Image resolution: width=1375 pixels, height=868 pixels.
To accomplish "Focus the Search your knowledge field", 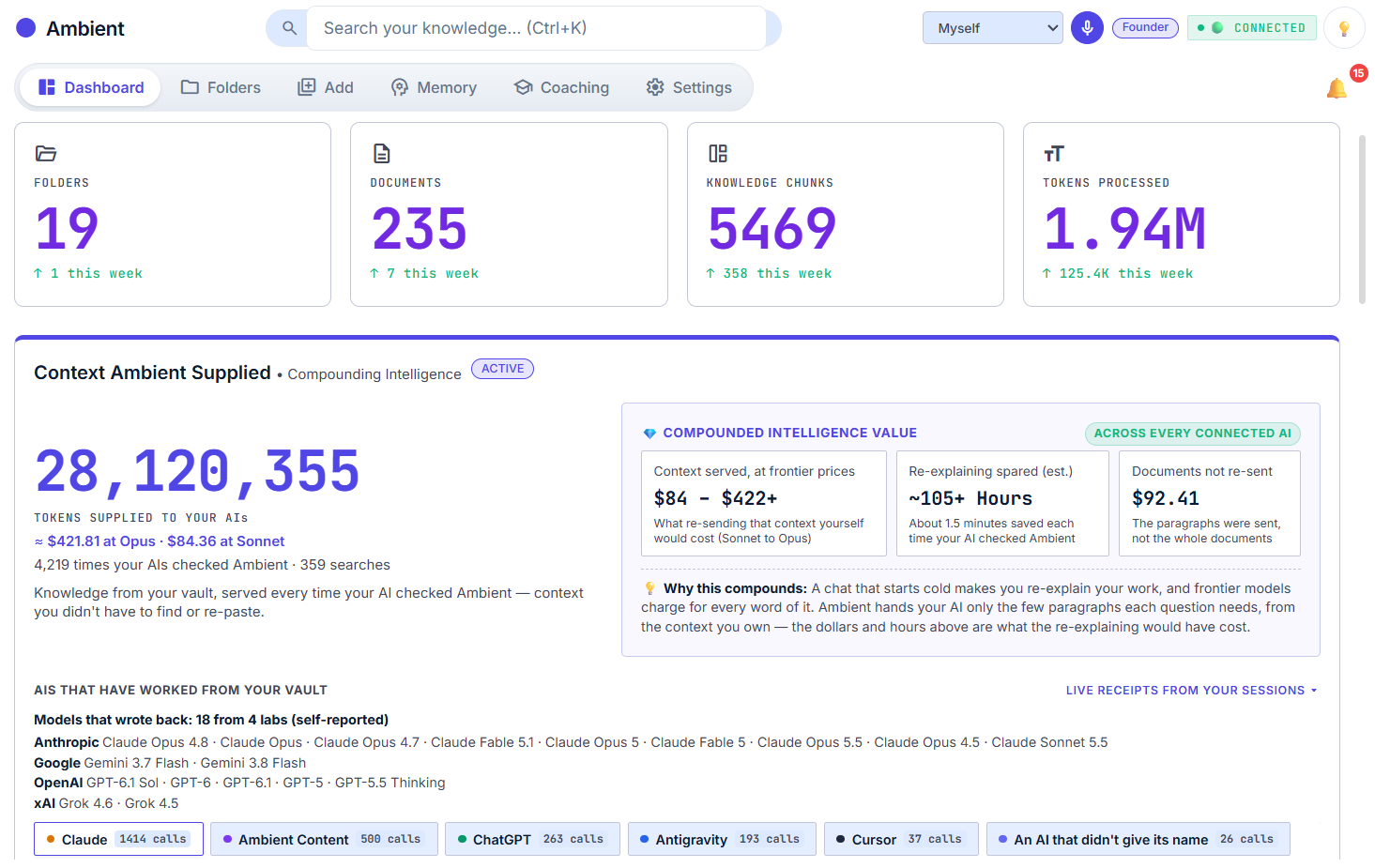I will (x=536, y=28).
